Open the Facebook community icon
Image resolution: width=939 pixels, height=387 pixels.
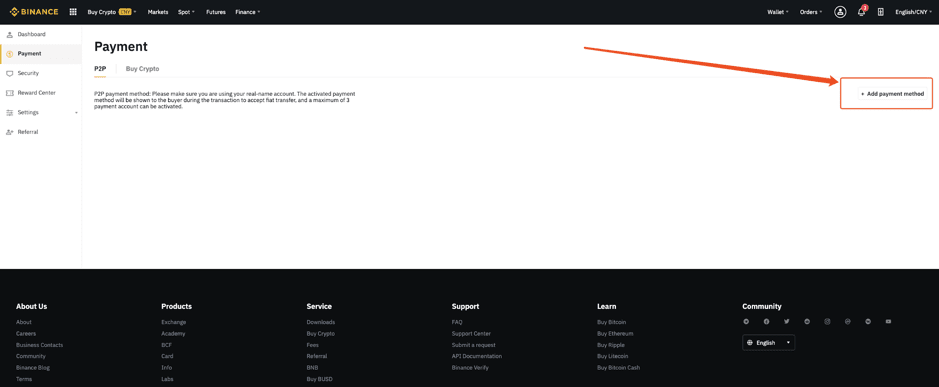766,322
